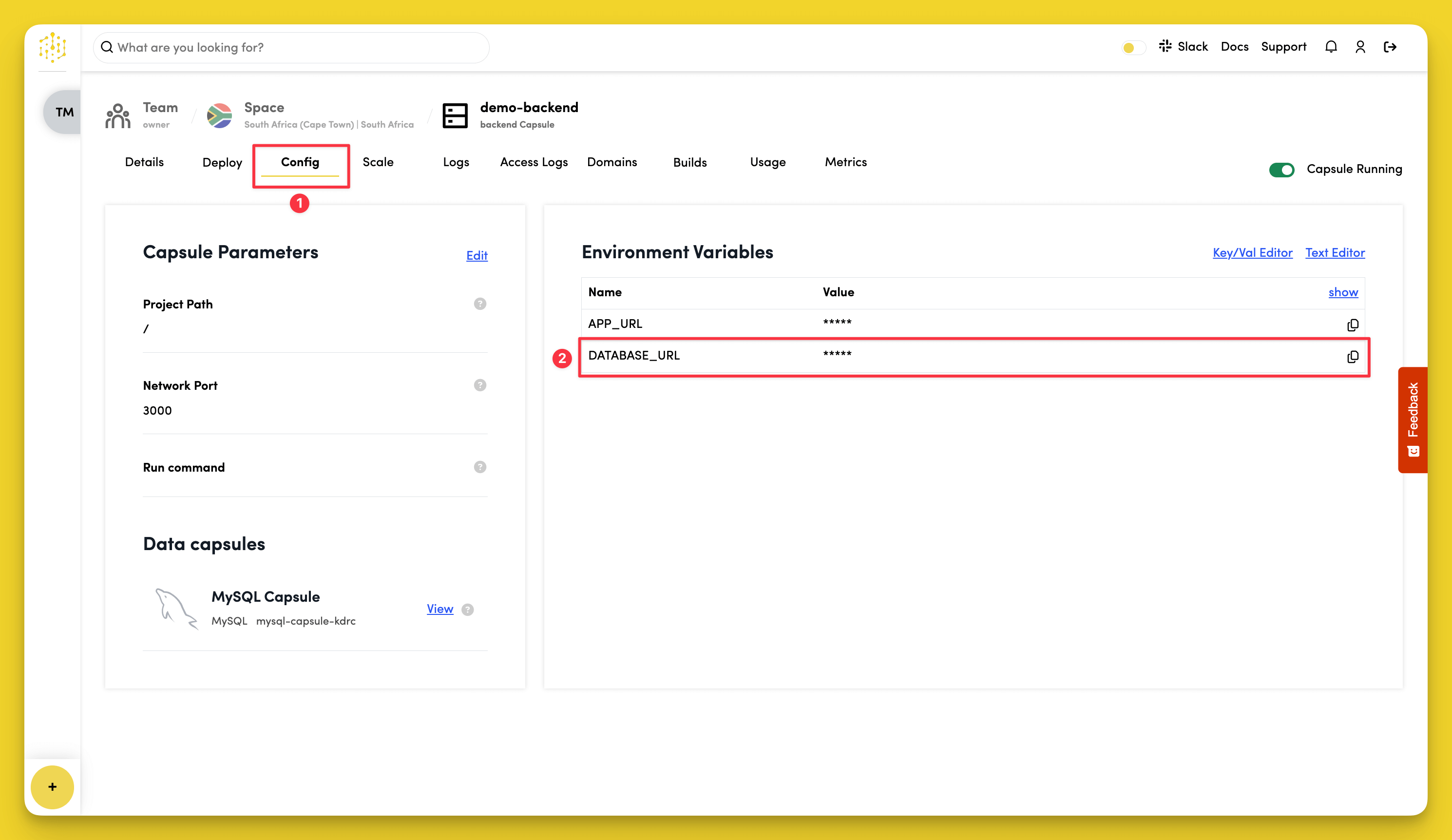The width and height of the screenshot is (1452, 840).
Task: Switch to the Deploy tab
Action: pos(222,162)
